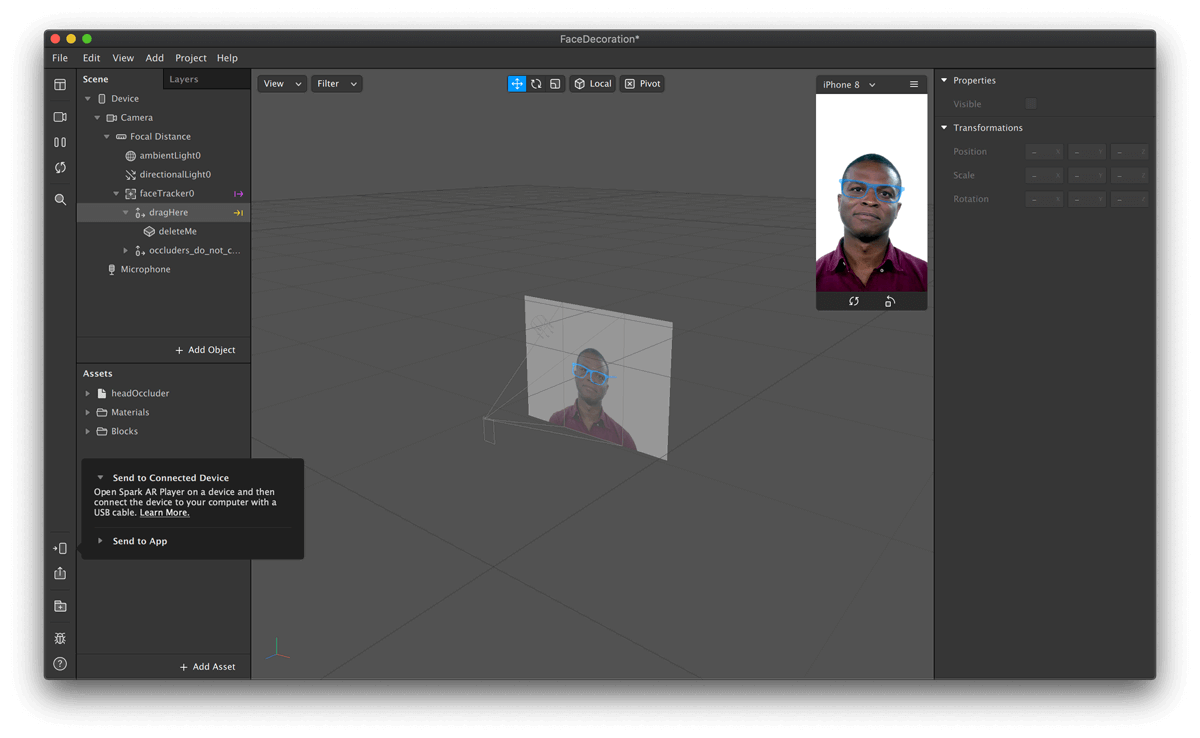Expand the Send to App section
The height and width of the screenshot is (738, 1200).
(x=100, y=541)
